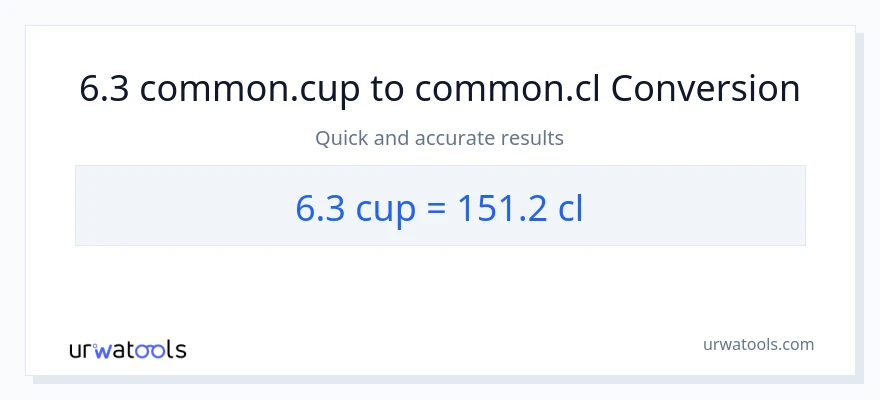880x400 pixels.
Task: Open the urwatools.com link
Action: pos(757,344)
